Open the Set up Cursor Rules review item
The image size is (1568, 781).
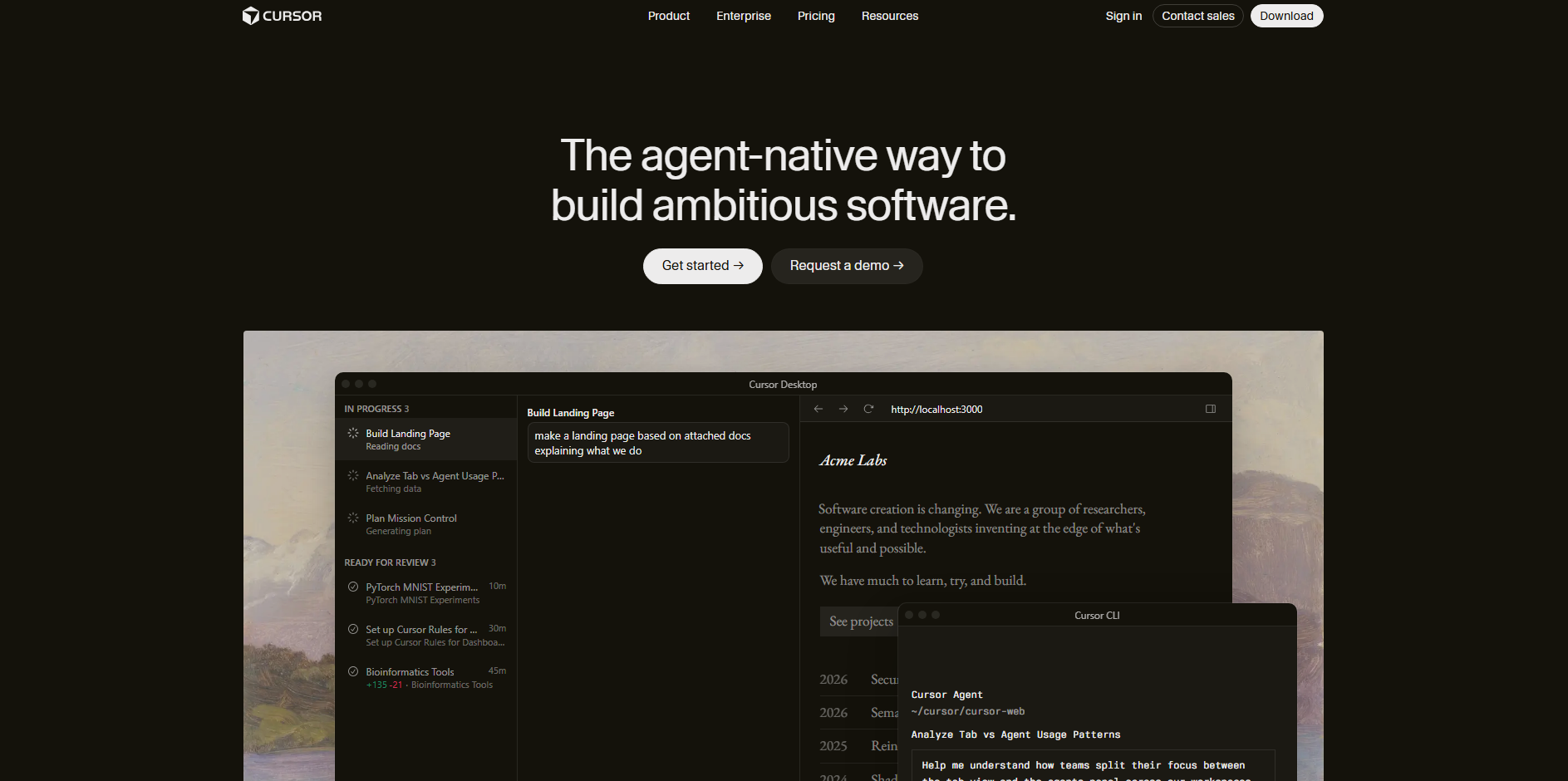(x=426, y=636)
